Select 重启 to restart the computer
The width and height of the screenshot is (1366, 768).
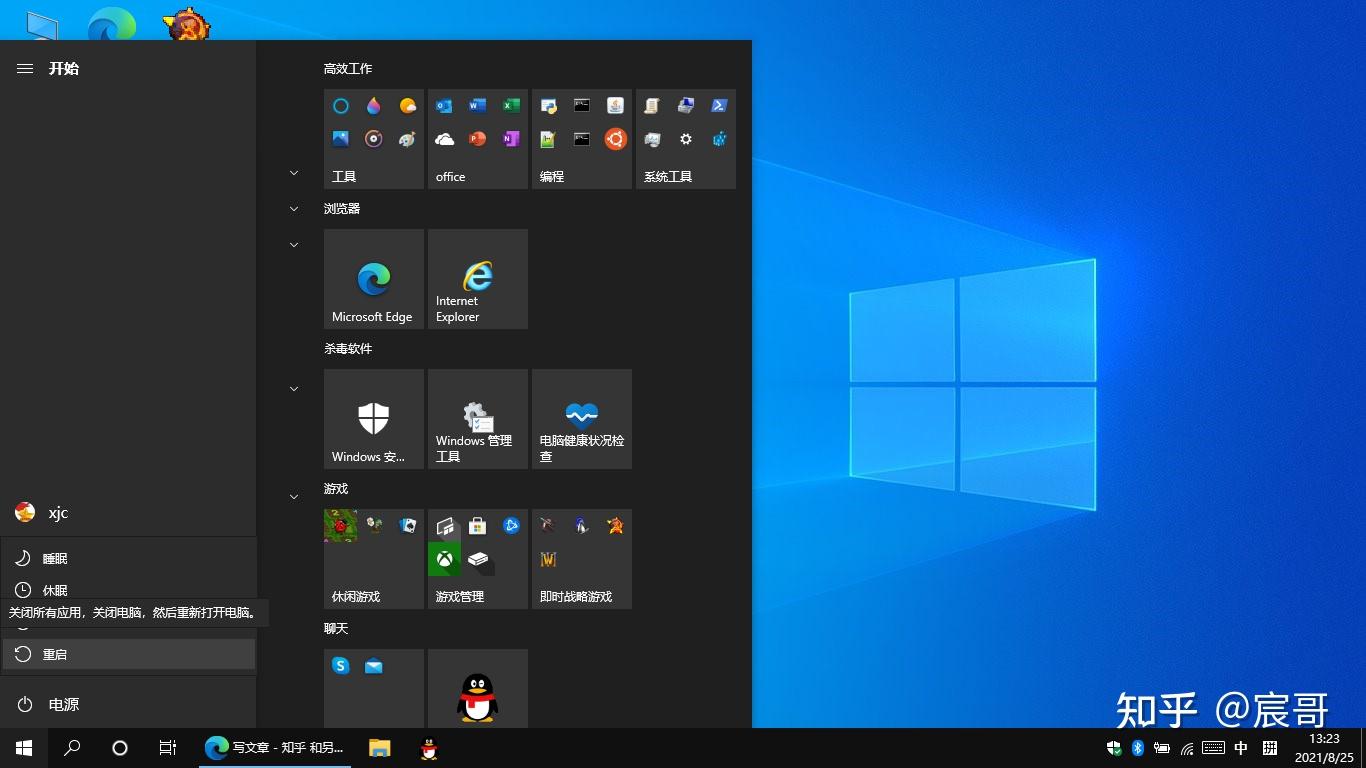point(128,654)
